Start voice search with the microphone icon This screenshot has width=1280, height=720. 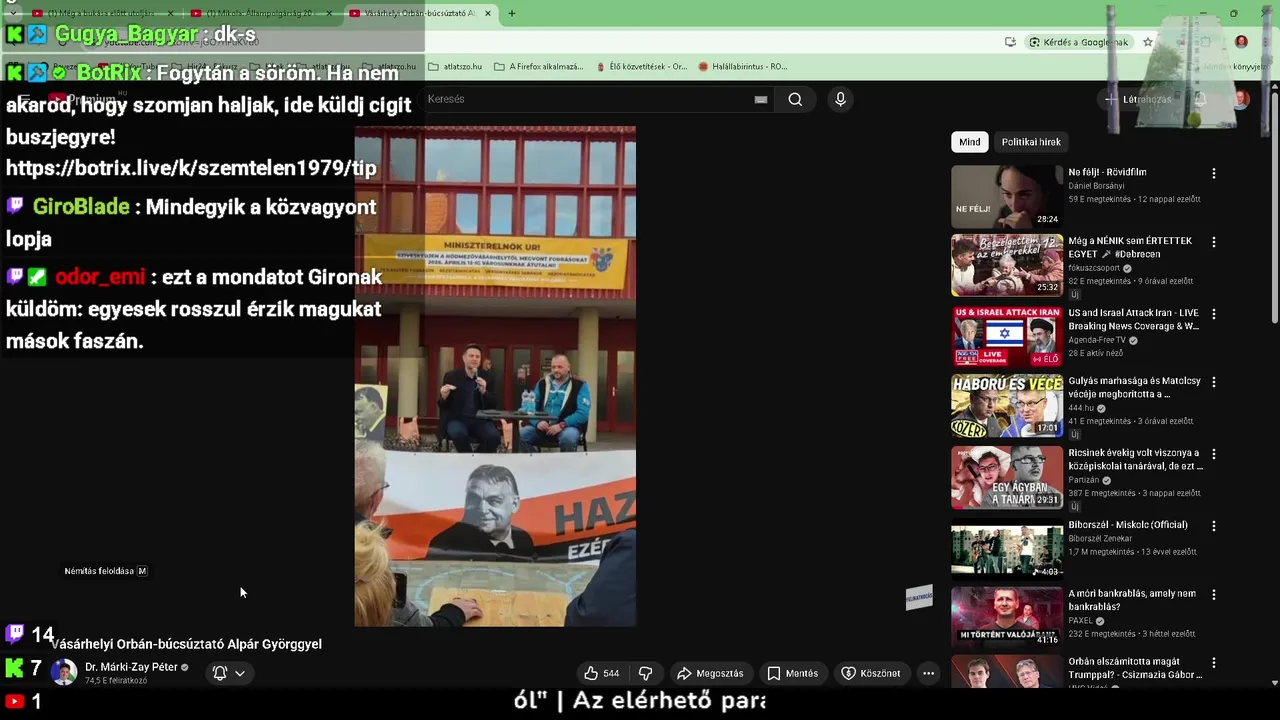(x=840, y=99)
